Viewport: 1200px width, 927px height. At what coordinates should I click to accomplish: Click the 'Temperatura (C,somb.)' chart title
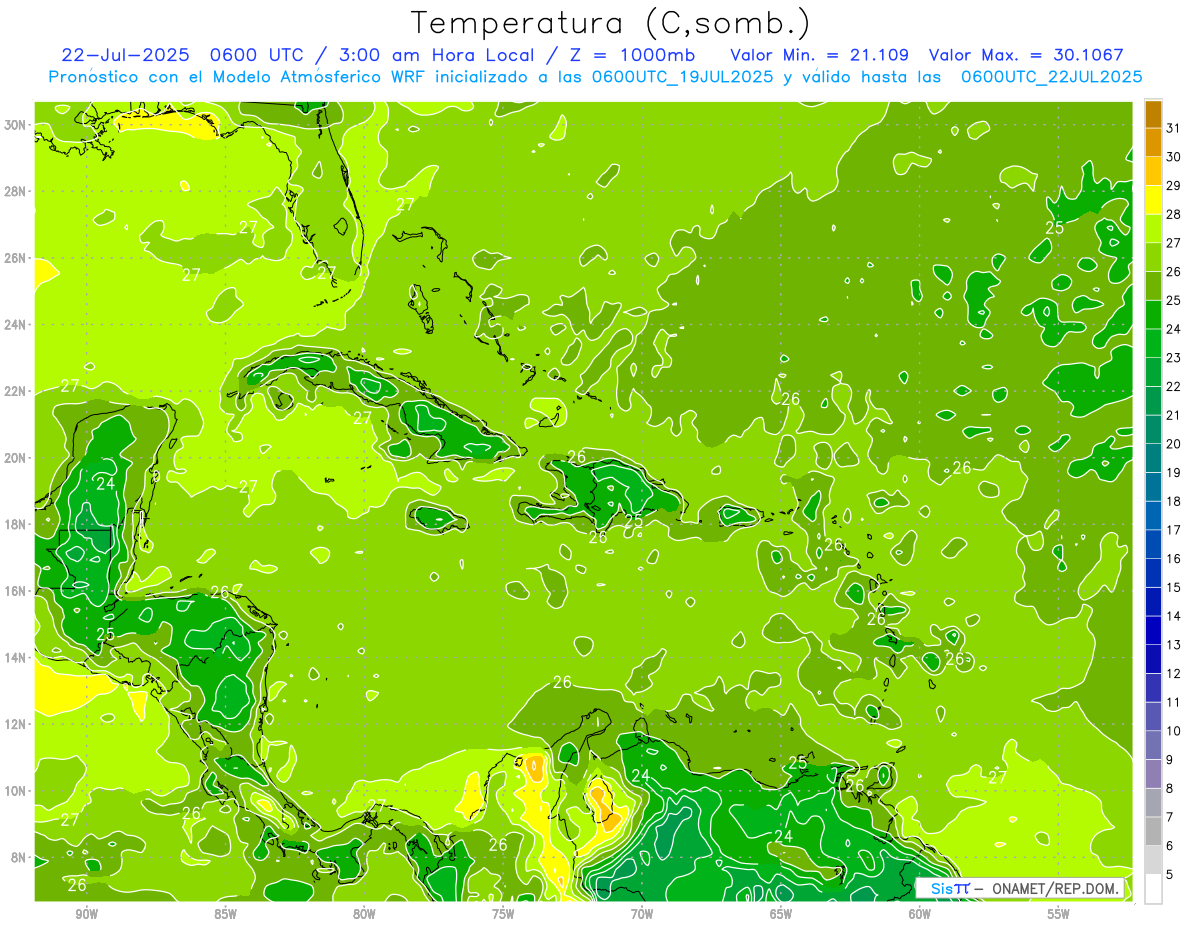coord(610,23)
